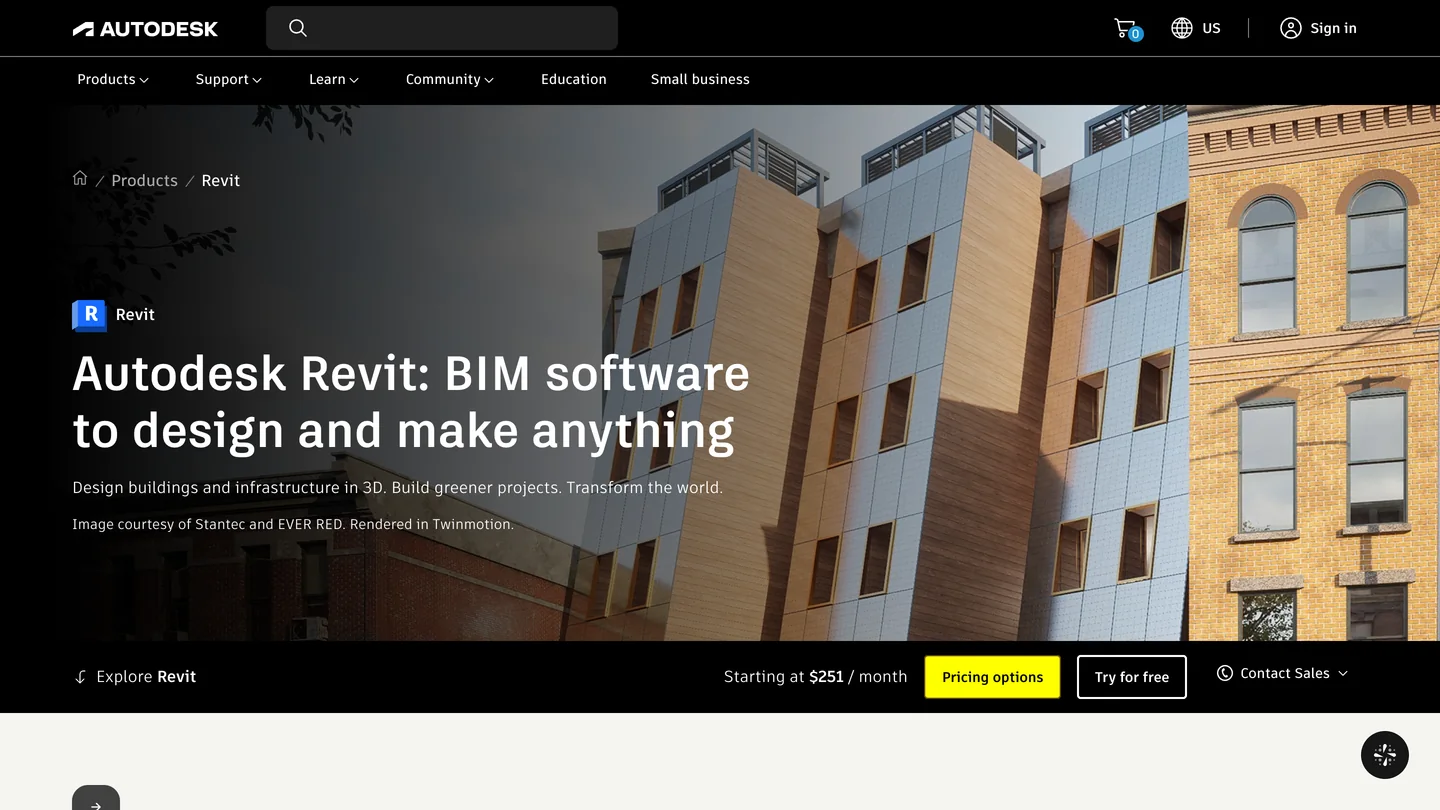
Task: Click the 'Starting at $251 / month' text
Action: [816, 677]
